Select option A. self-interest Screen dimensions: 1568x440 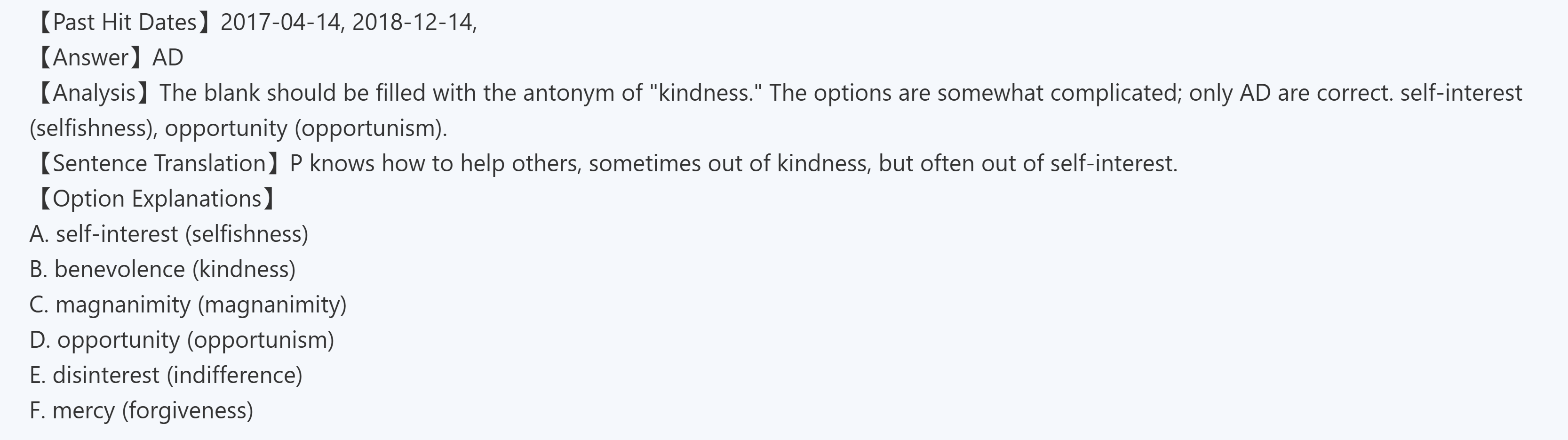coord(168,234)
